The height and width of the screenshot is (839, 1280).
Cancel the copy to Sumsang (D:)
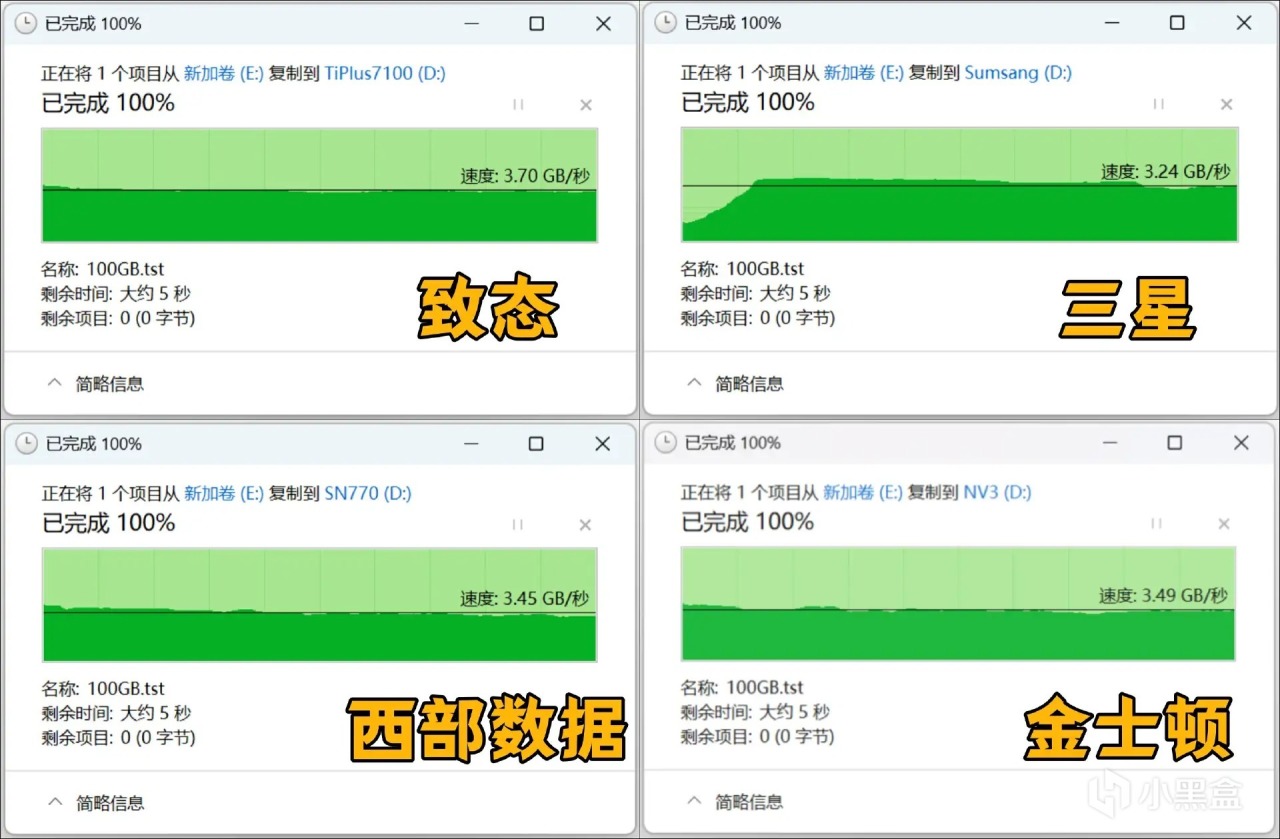point(1227,104)
